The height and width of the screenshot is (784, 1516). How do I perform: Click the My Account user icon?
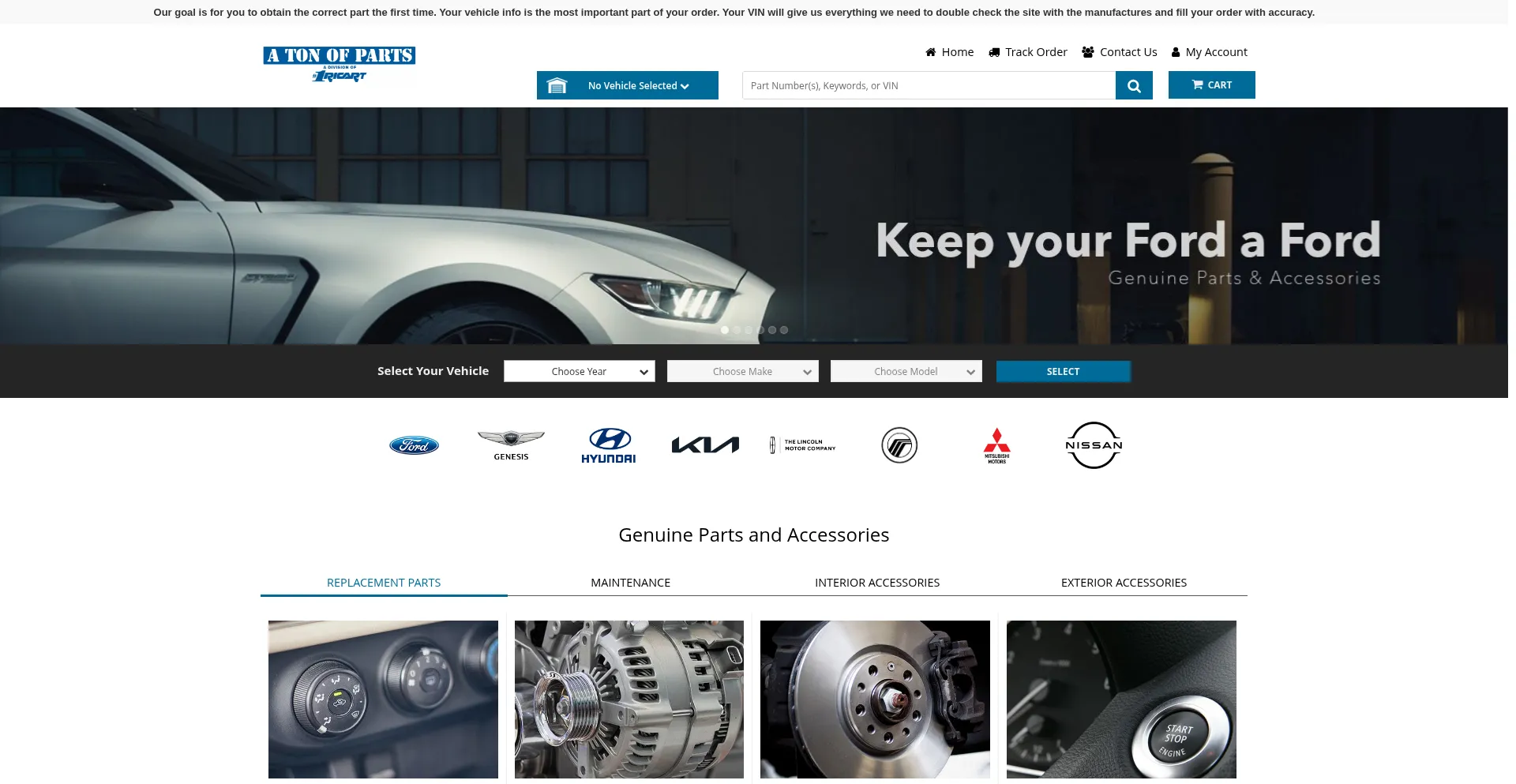(x=1176, y=52)
